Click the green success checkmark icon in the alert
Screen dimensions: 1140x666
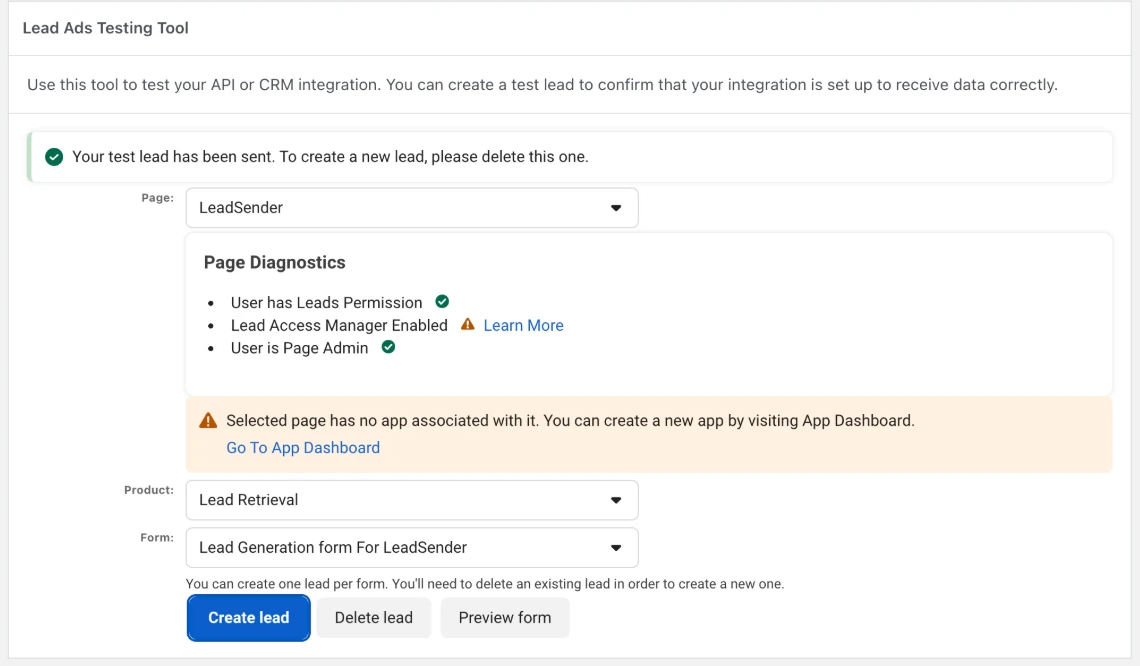[x=54, y=156]
